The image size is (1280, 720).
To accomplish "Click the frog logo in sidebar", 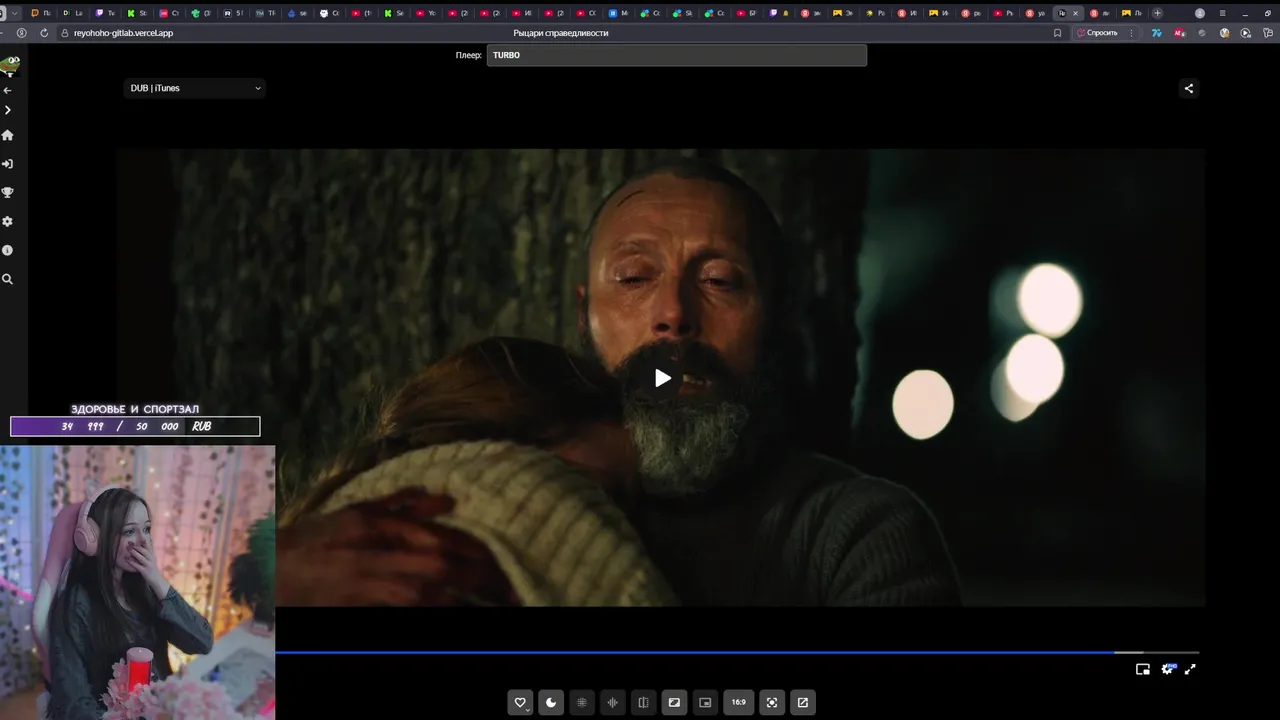I will [x=10, y=66].
